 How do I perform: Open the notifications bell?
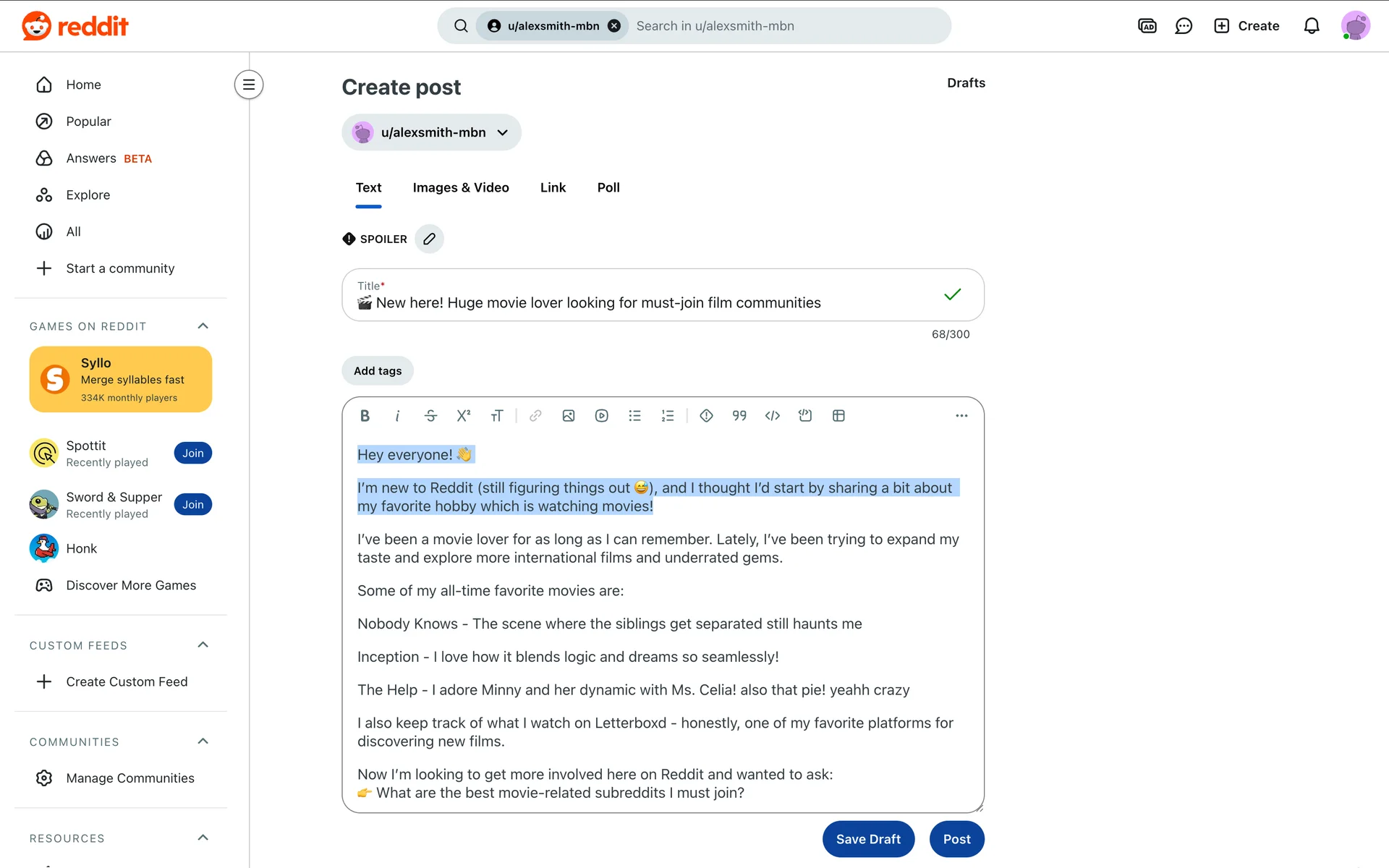point(1311,26)
